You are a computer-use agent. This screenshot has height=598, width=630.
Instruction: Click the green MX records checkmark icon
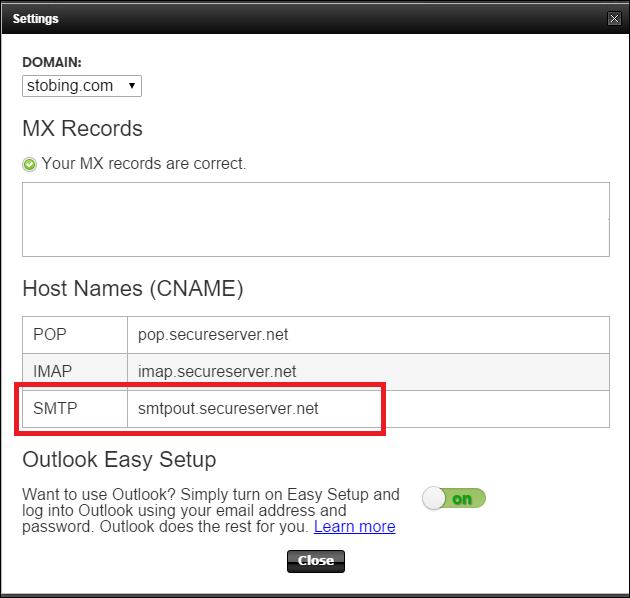tap(29, 164)
